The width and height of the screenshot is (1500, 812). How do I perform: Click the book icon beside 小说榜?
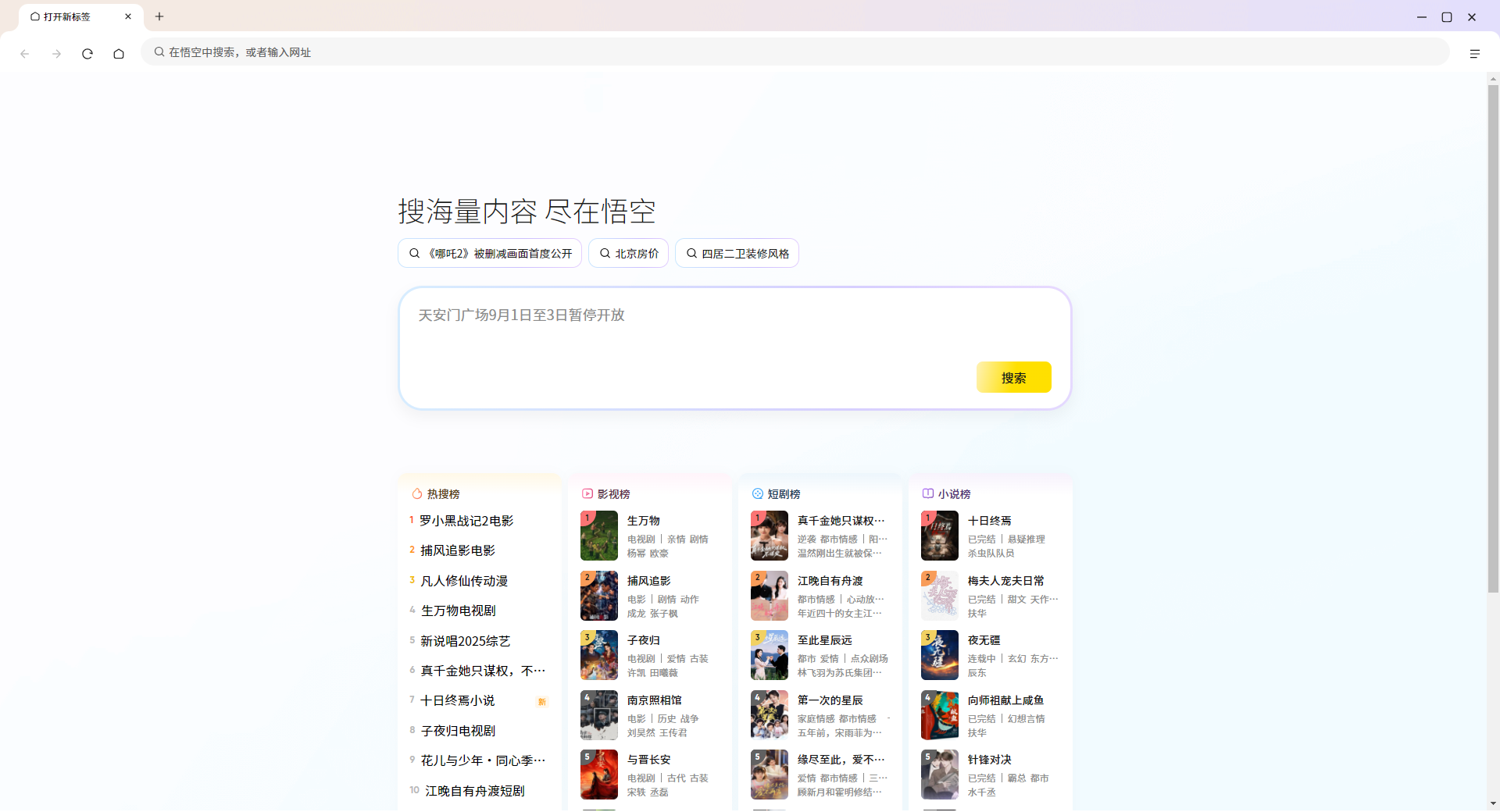pos(927,493)
